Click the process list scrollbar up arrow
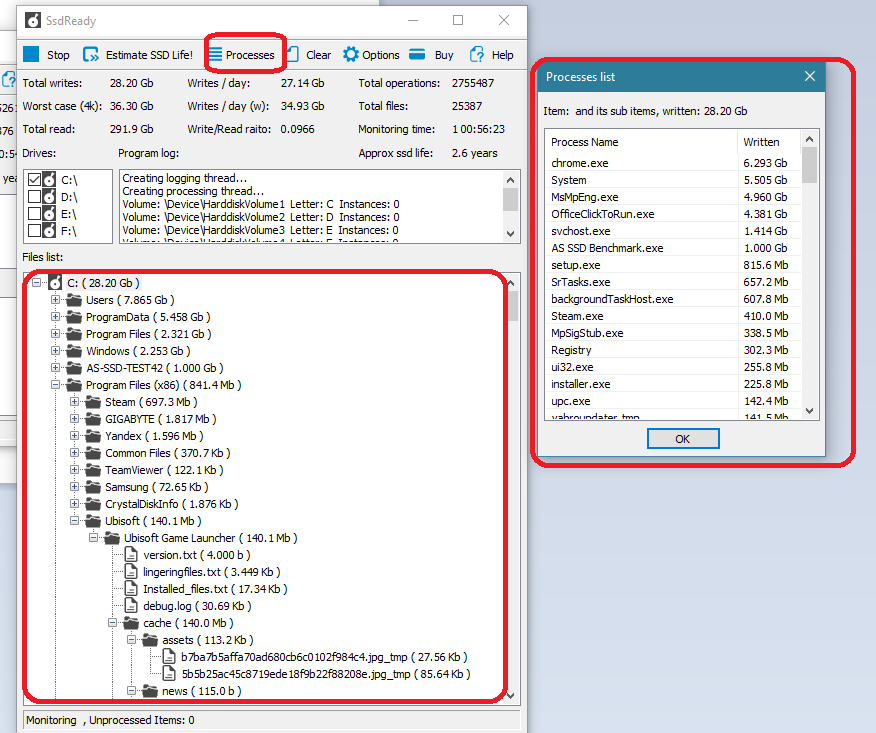876x733 pixels. [810, 139]
